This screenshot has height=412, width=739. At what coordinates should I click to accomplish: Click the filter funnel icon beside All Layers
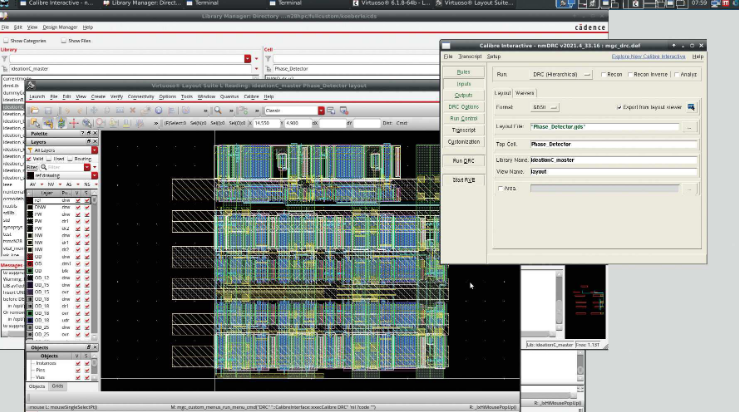pyautogui.click(x=30, y=150)
